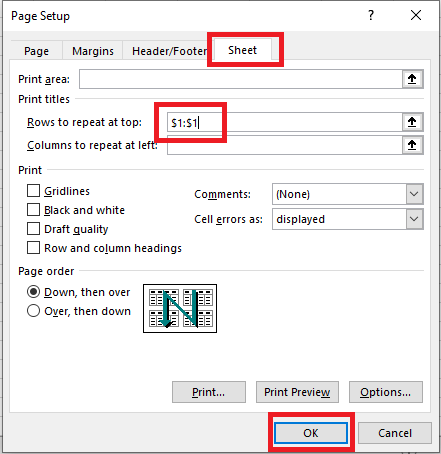Check the Black and white option
This screenshot has width=441, height=454.
[33, 210]
